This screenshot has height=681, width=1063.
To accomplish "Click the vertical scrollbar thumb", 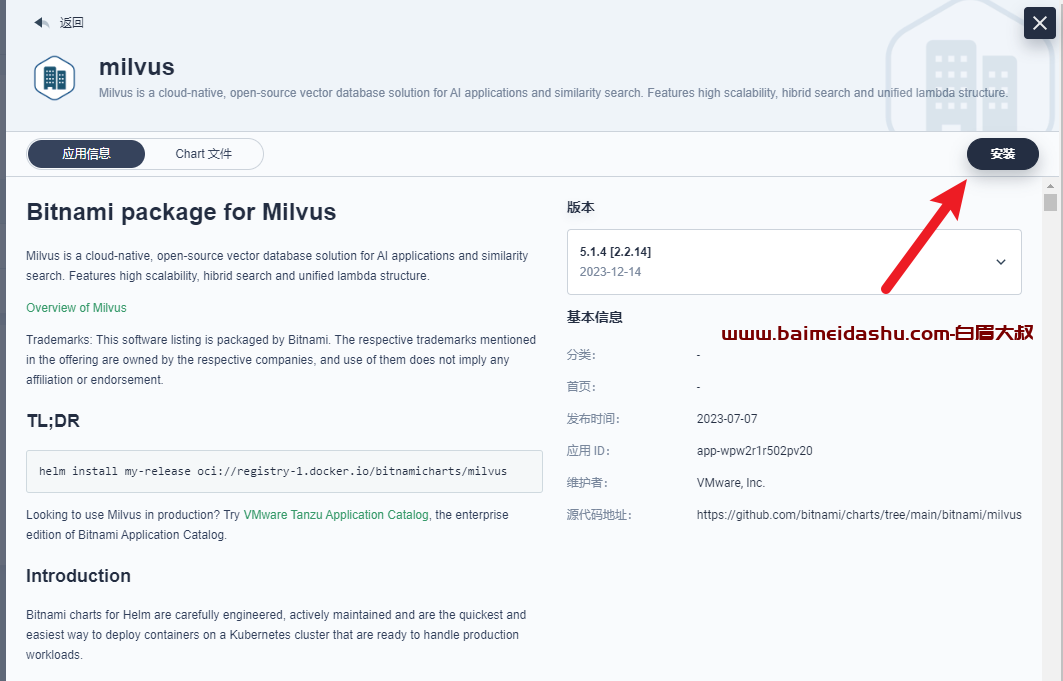I will [1050, 203].
